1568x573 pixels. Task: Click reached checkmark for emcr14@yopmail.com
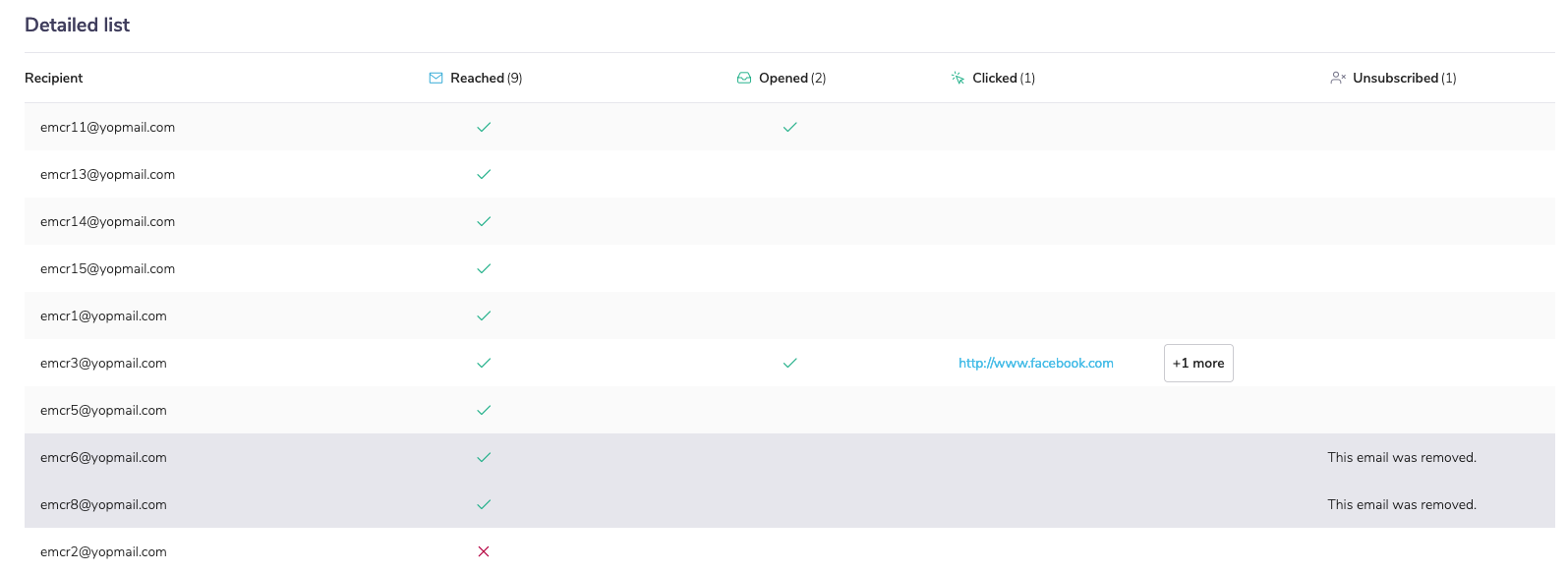coord(484,221)
